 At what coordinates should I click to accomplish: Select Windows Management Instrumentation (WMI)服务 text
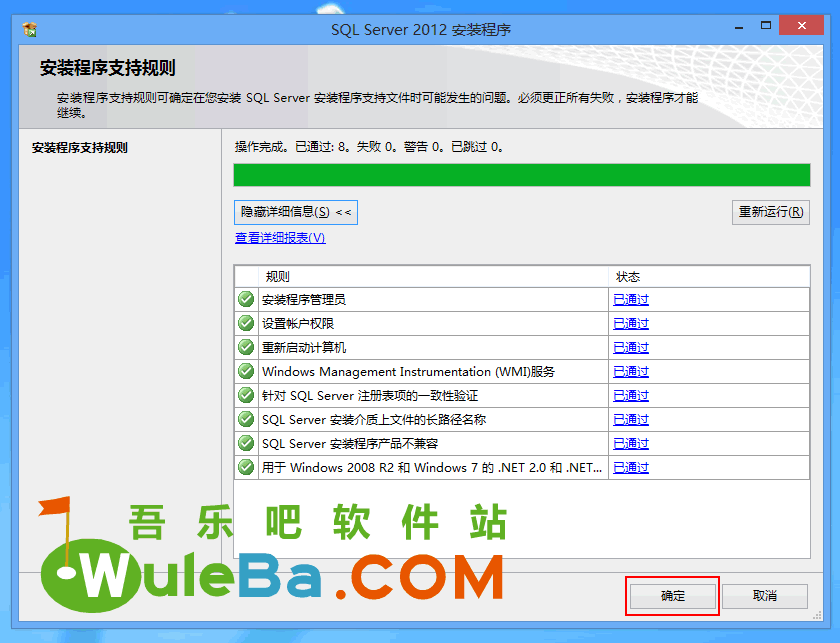click(408, 371)
